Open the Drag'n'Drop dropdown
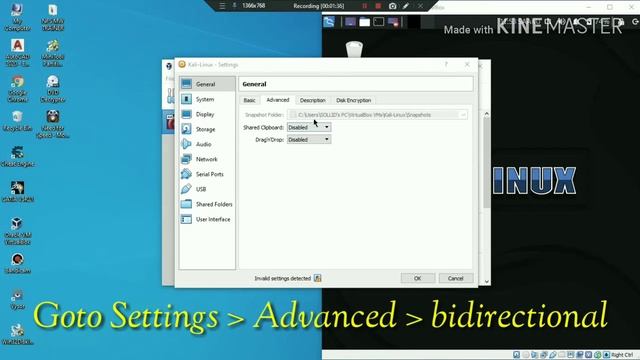 coord(309,140)
